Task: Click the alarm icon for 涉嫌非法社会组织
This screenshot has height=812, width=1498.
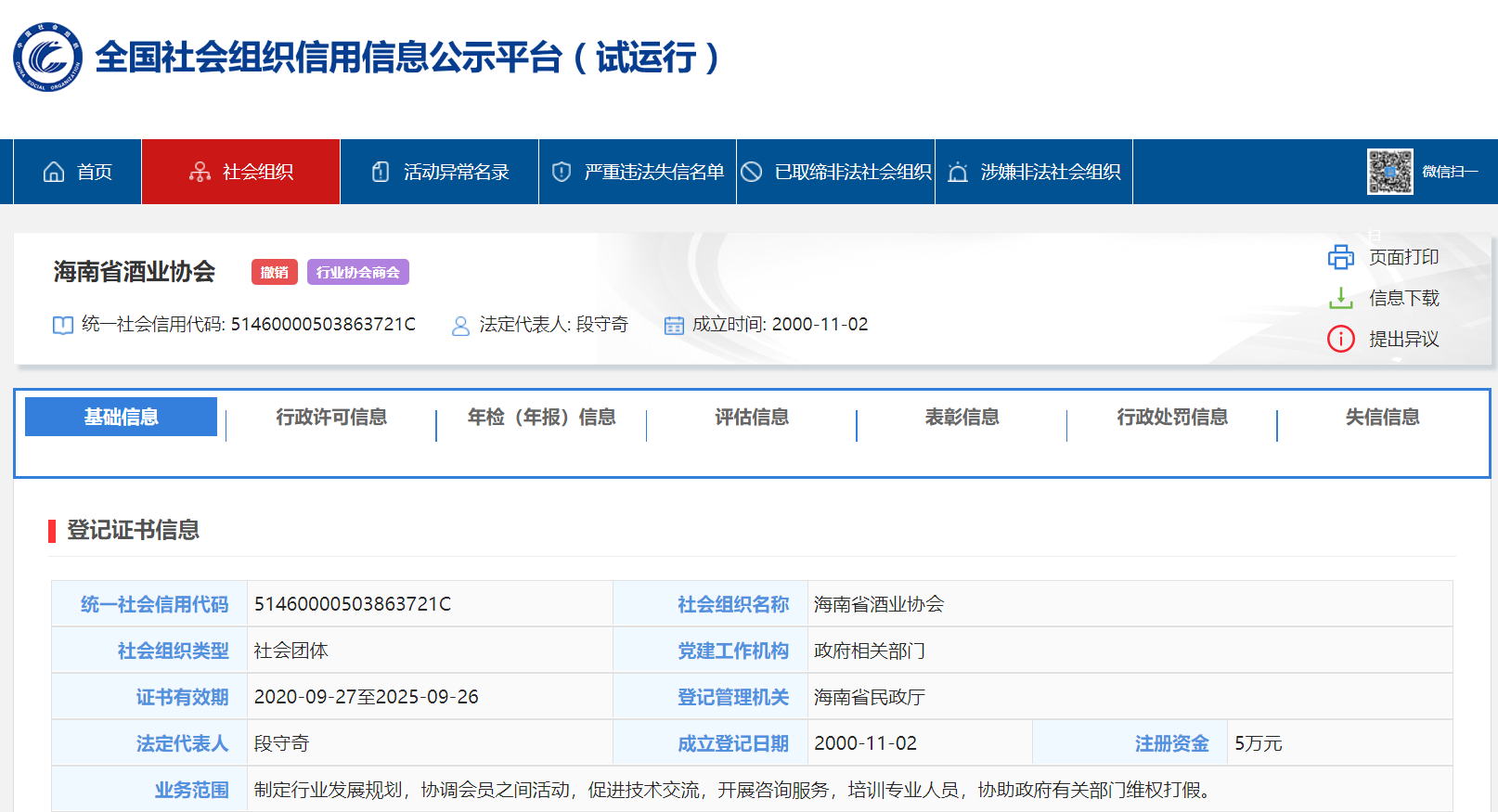Action: (x=958, y=172)
